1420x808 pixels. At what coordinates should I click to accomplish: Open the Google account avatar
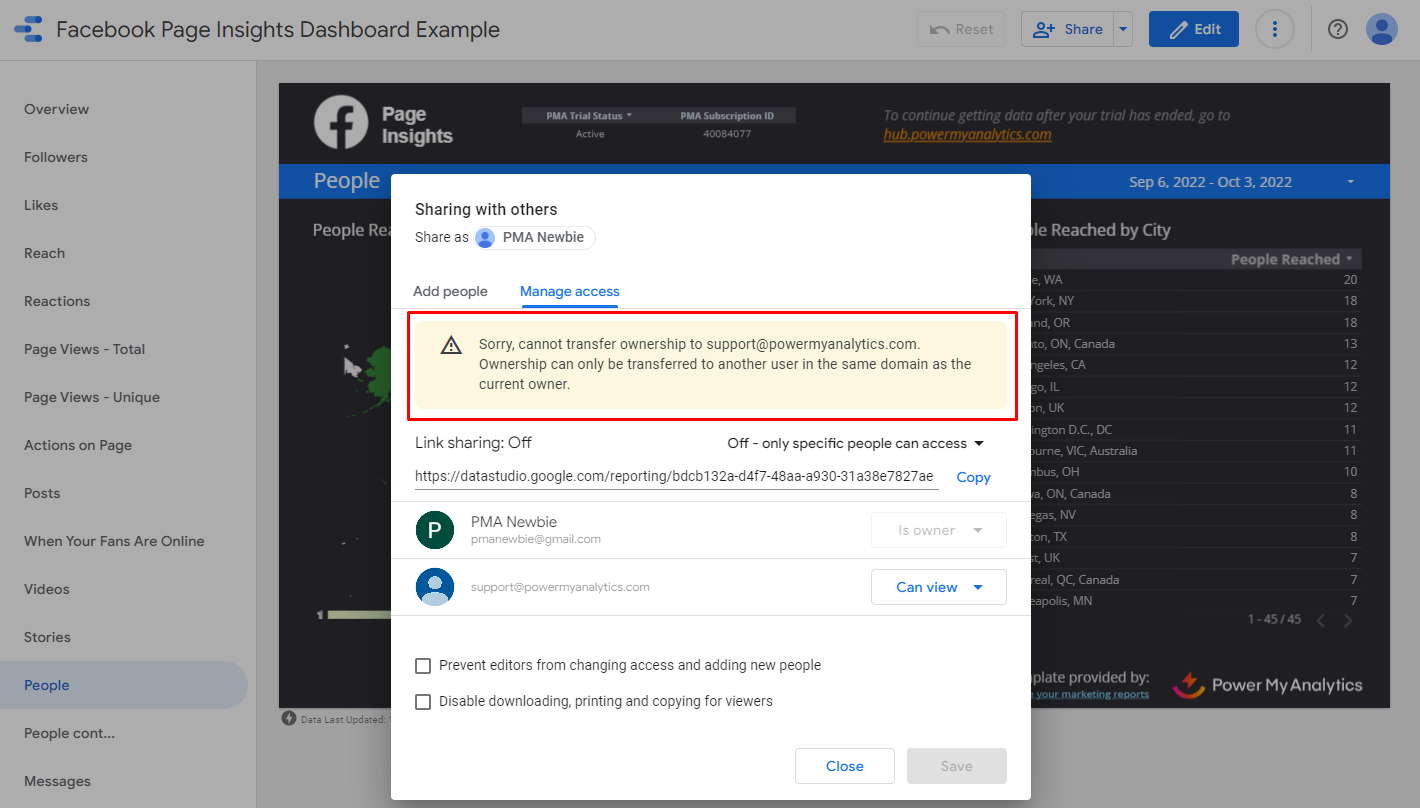(x=1381, y=29)
